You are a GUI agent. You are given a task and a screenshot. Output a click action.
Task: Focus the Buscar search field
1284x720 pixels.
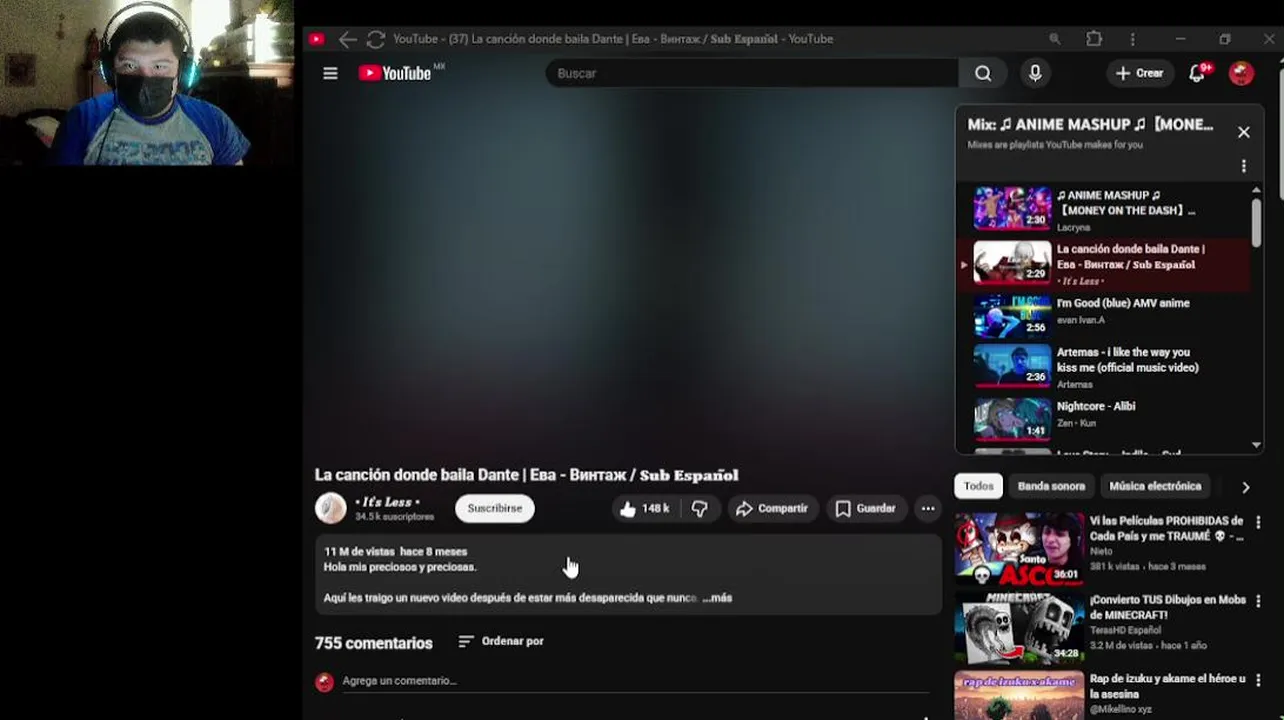(751, 73)
